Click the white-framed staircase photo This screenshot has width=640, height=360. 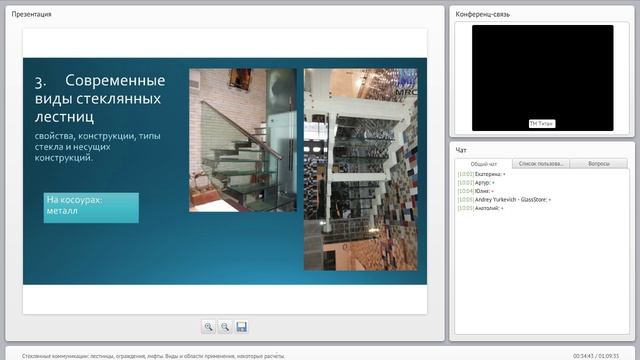point(361,169)
